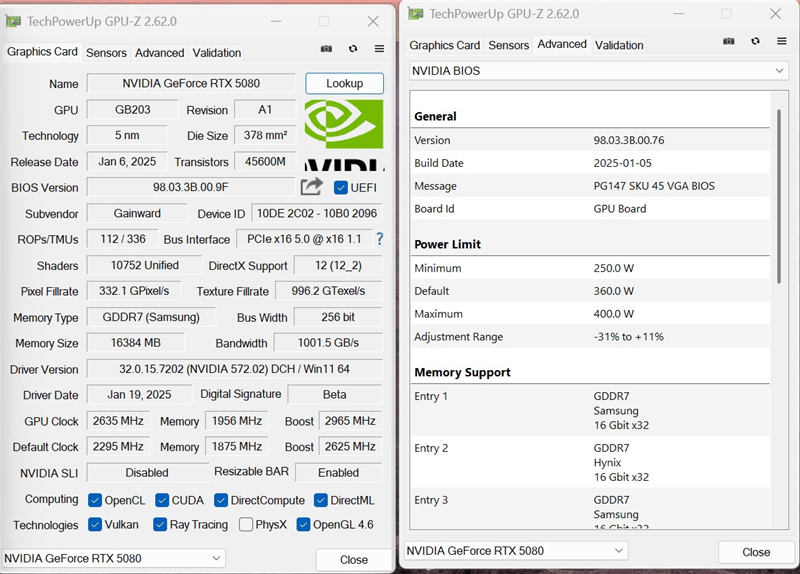Click Default power limit value 360.0 W
Screen dimensions: 800x574
pos(613,291)
